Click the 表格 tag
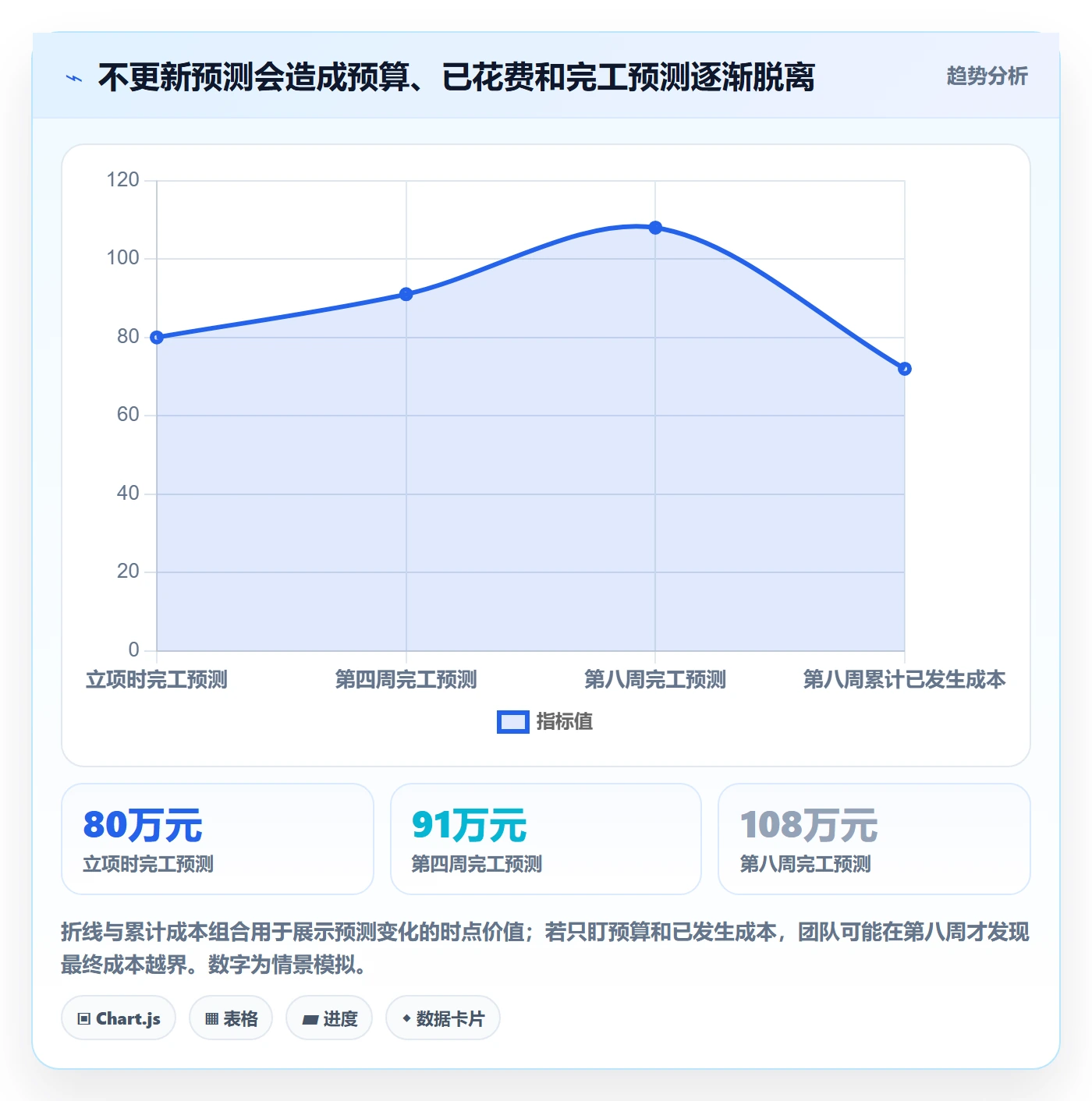The height and width of the screenshot is (1101, 1092). coord(231,1018)
